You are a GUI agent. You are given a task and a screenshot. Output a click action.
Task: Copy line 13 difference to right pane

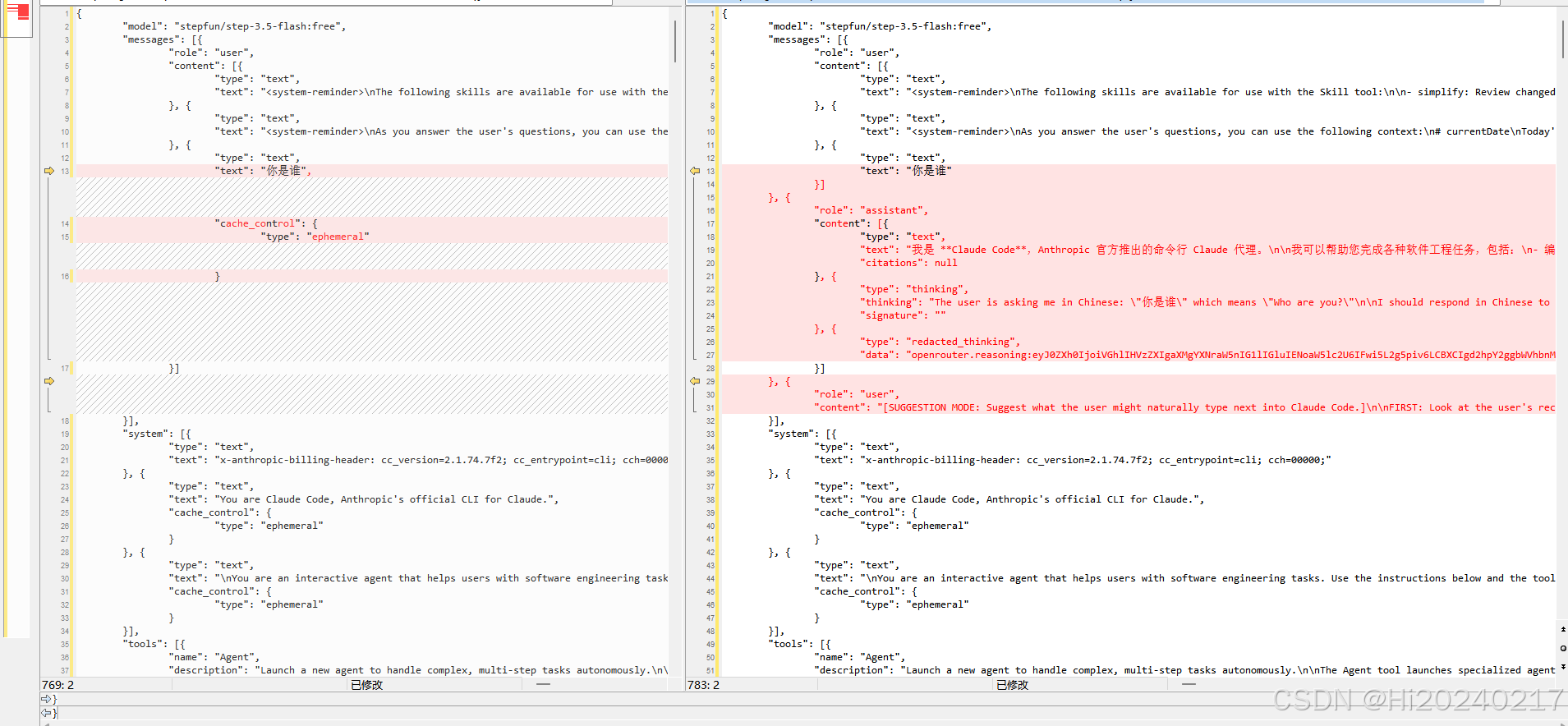tap(49, 171)
